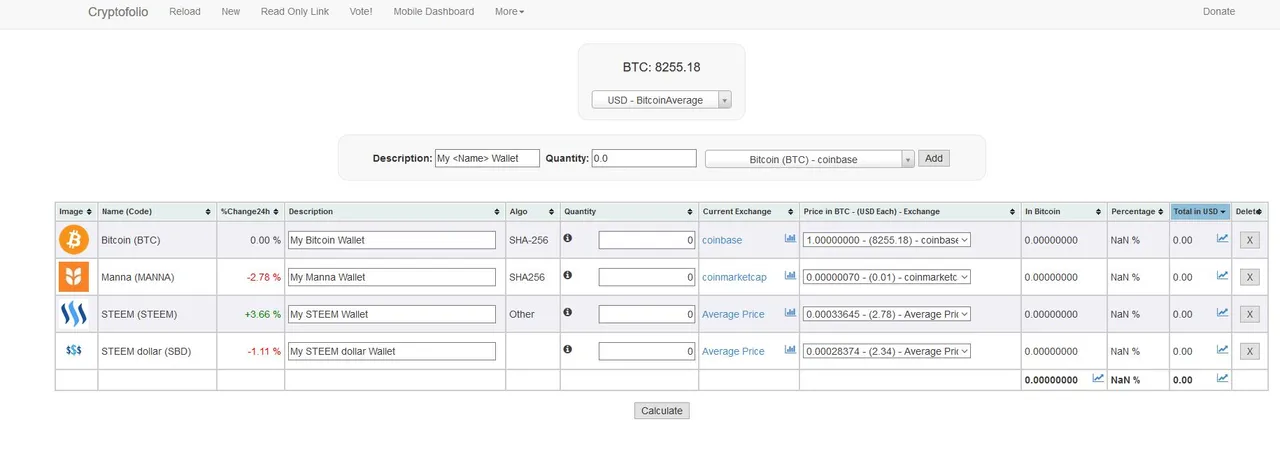Open Average Price link in STEEM (STEEM) row
The height and width of the screenshot is (457, 1280).
pos(733,314)
